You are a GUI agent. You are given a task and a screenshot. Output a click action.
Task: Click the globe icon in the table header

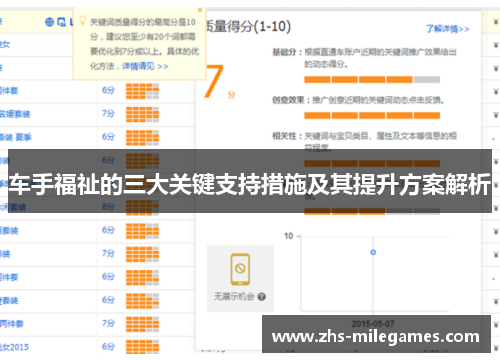pos(49,22)
